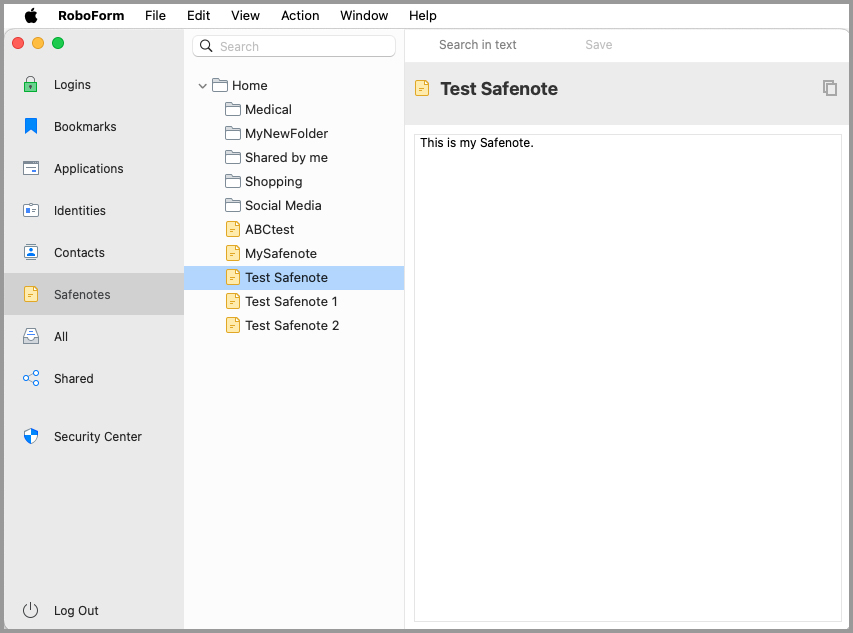Select the MySafenote note name
853x633 pixels.
tap(281, 253)
